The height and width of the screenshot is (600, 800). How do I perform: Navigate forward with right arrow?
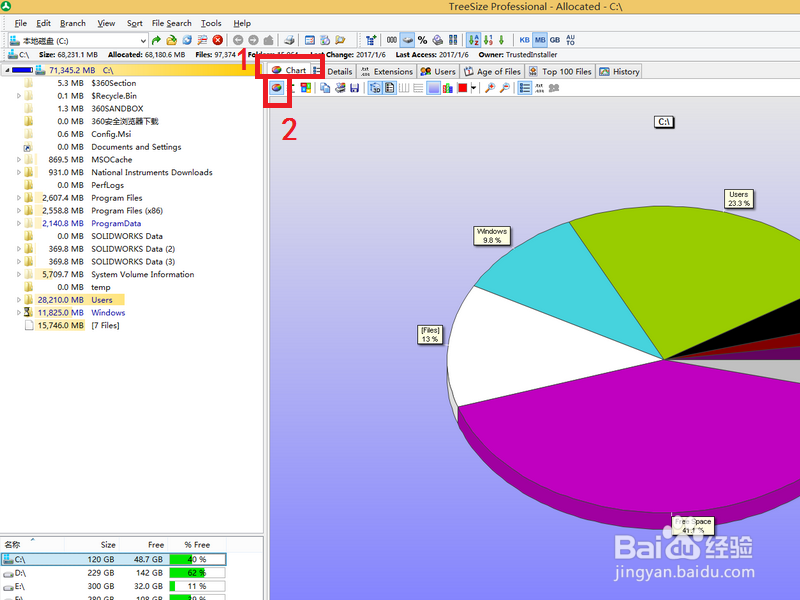point(253,40)
